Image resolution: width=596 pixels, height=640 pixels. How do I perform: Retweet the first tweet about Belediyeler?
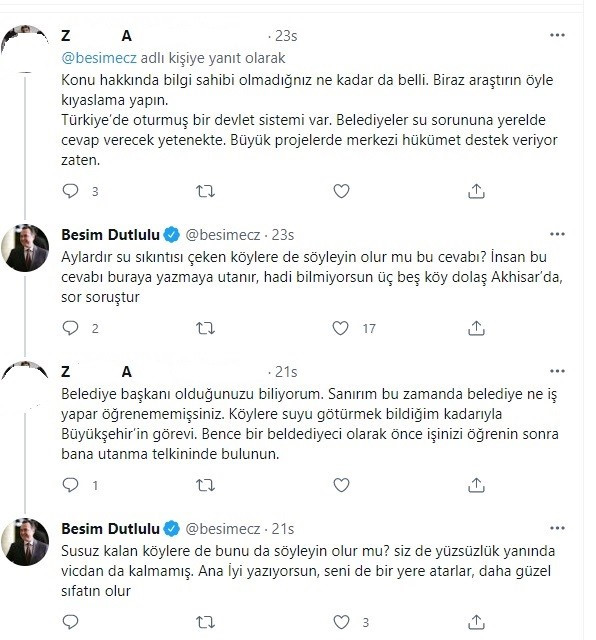tap(205, 191)
